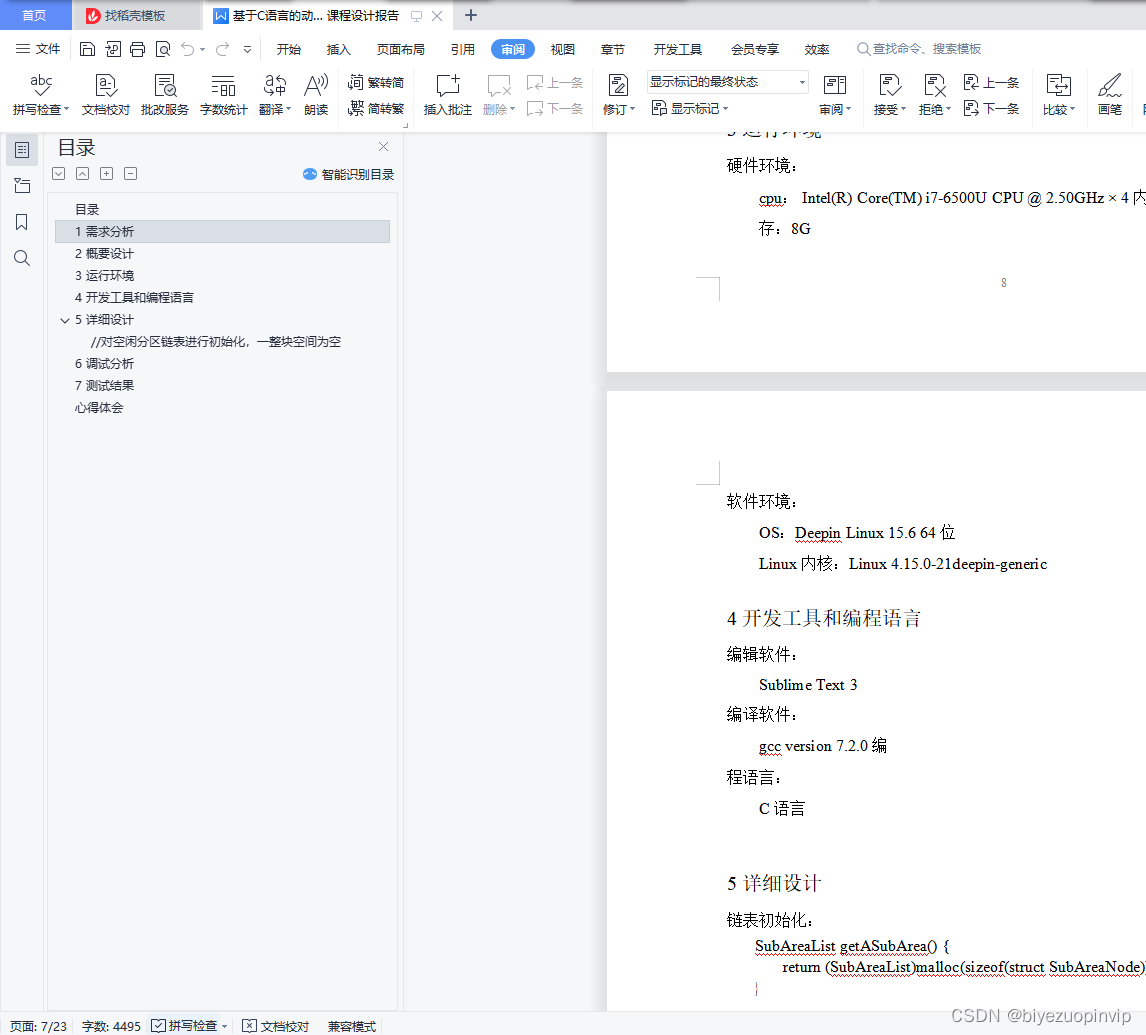Click the 文档校对 proofreading icon in ribbon
This screenshot has width=1146, height=1035.
click(106, 94)
